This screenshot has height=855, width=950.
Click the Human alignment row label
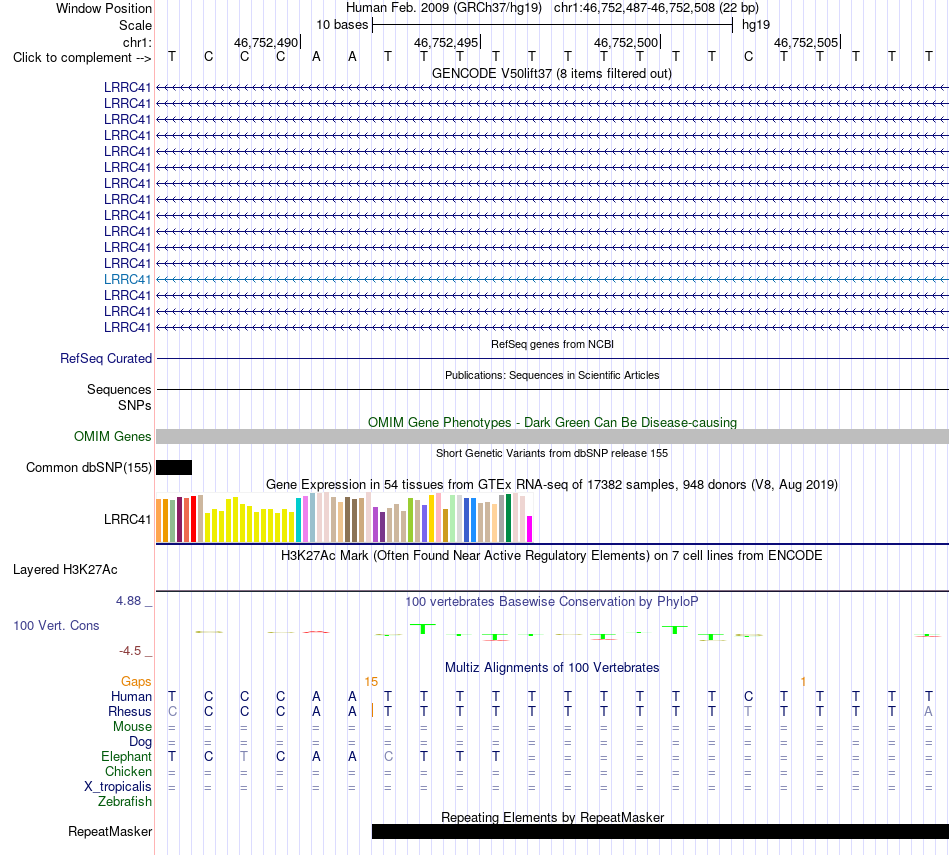click(131, 696)
